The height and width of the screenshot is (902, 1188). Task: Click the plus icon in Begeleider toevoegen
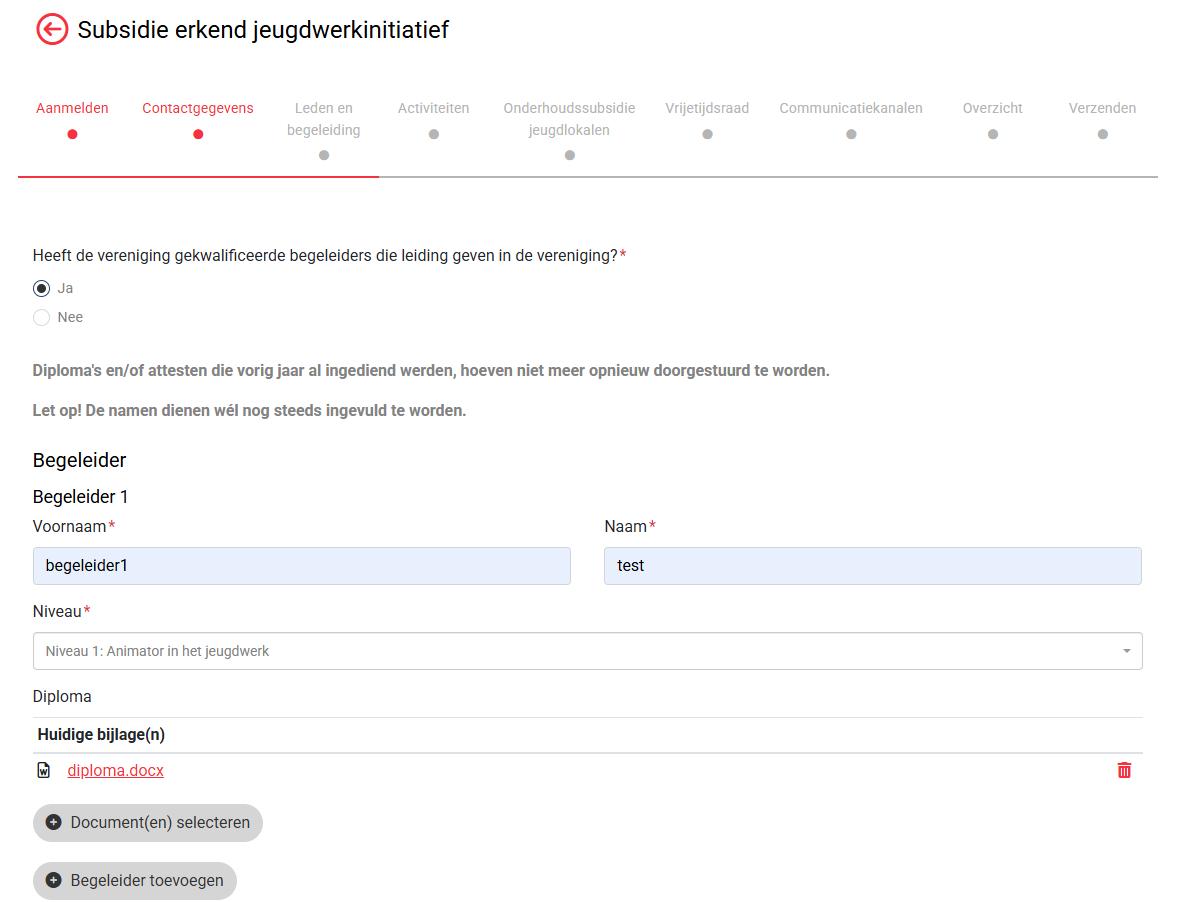coord(54,880)
